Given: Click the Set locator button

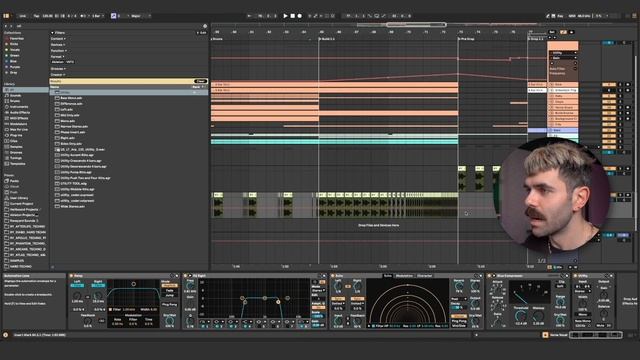Looking at the screenshot, I should [x=551, y=32].
